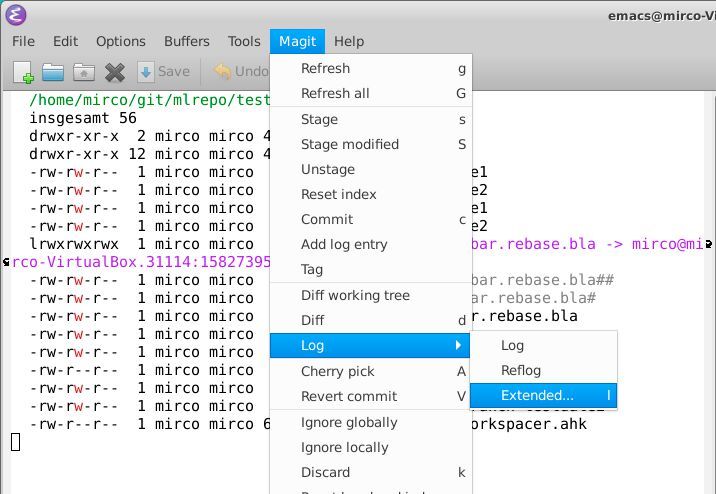Click the Close buffer X toolbar icon
Image resolution: width=716 pixels, height=494 pixels.
coord(115,72)
